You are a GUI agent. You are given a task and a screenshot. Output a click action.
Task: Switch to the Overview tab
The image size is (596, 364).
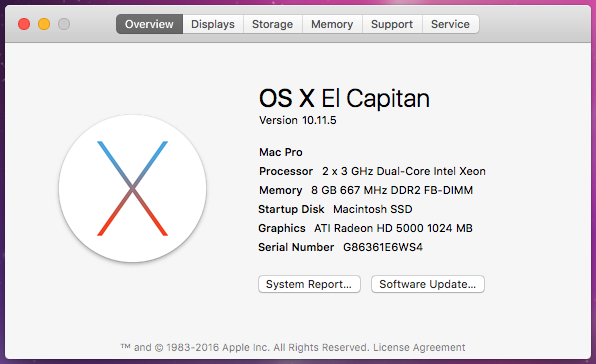(149, 24)
